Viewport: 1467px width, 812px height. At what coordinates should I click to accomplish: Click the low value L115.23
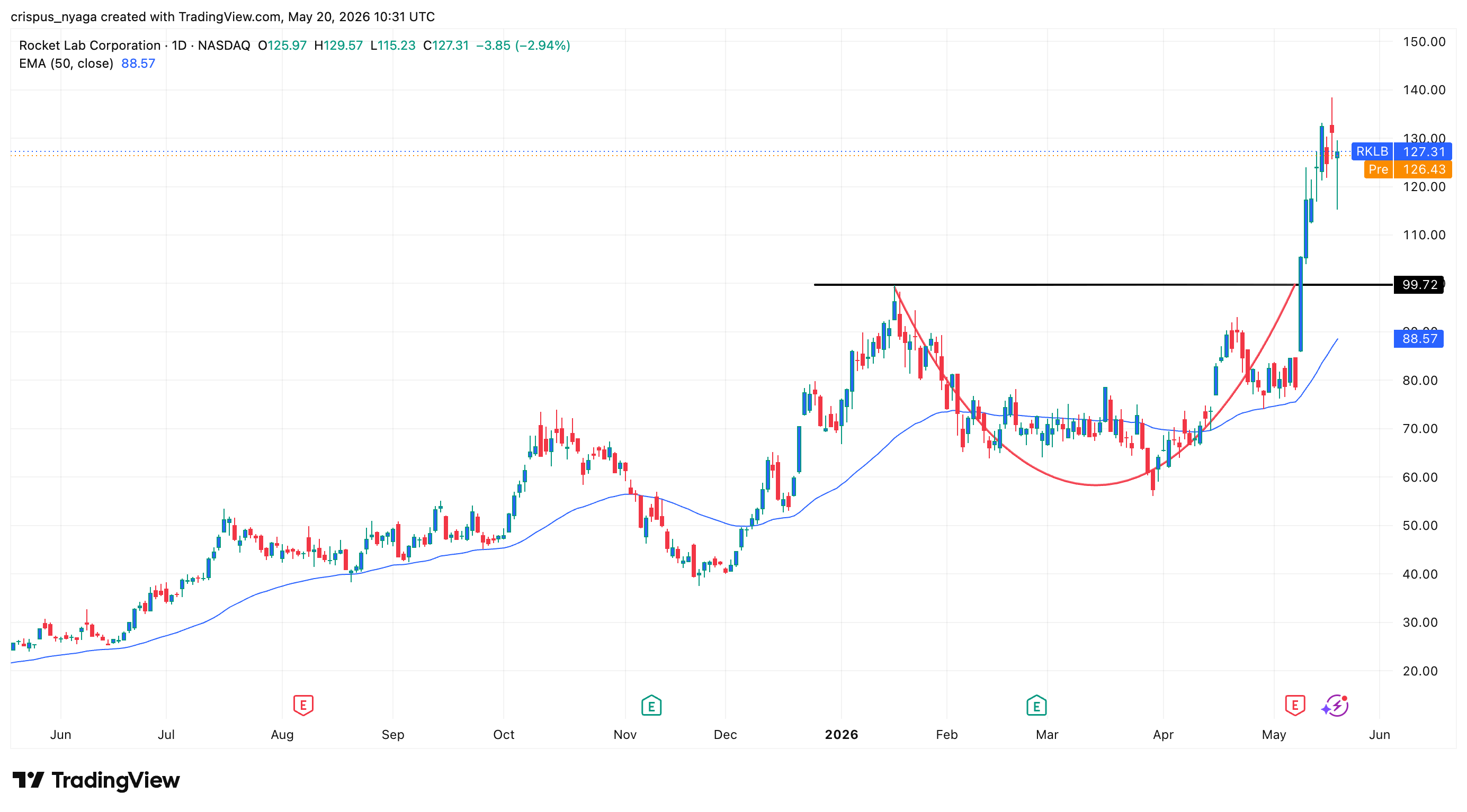393,45
